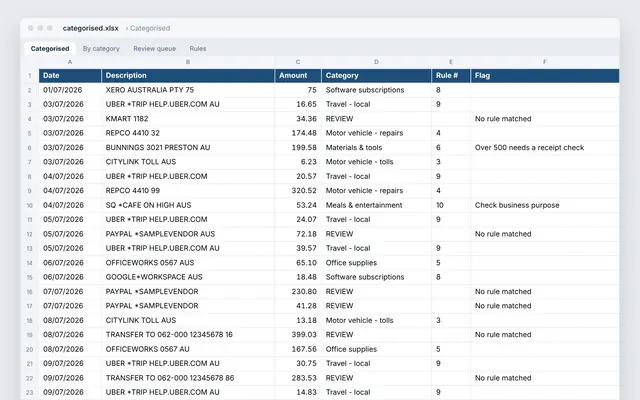Select the TRANSFER TO 062-000 12345678 16 cell
This screenshot has height=400, width=640.
tap(188, 335)
